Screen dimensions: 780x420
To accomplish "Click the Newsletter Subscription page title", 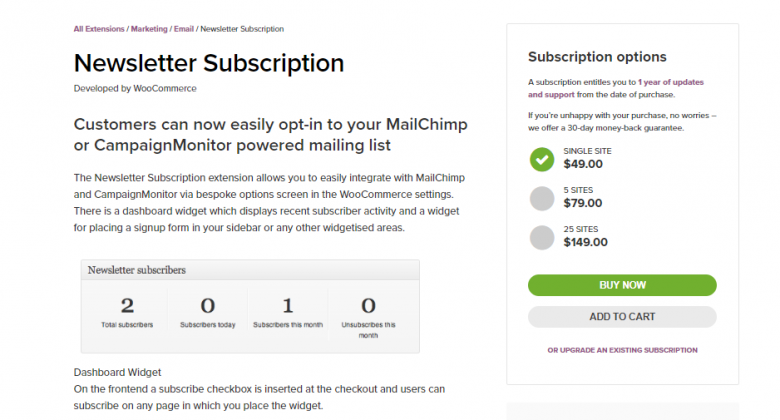I will click(208, 63).
